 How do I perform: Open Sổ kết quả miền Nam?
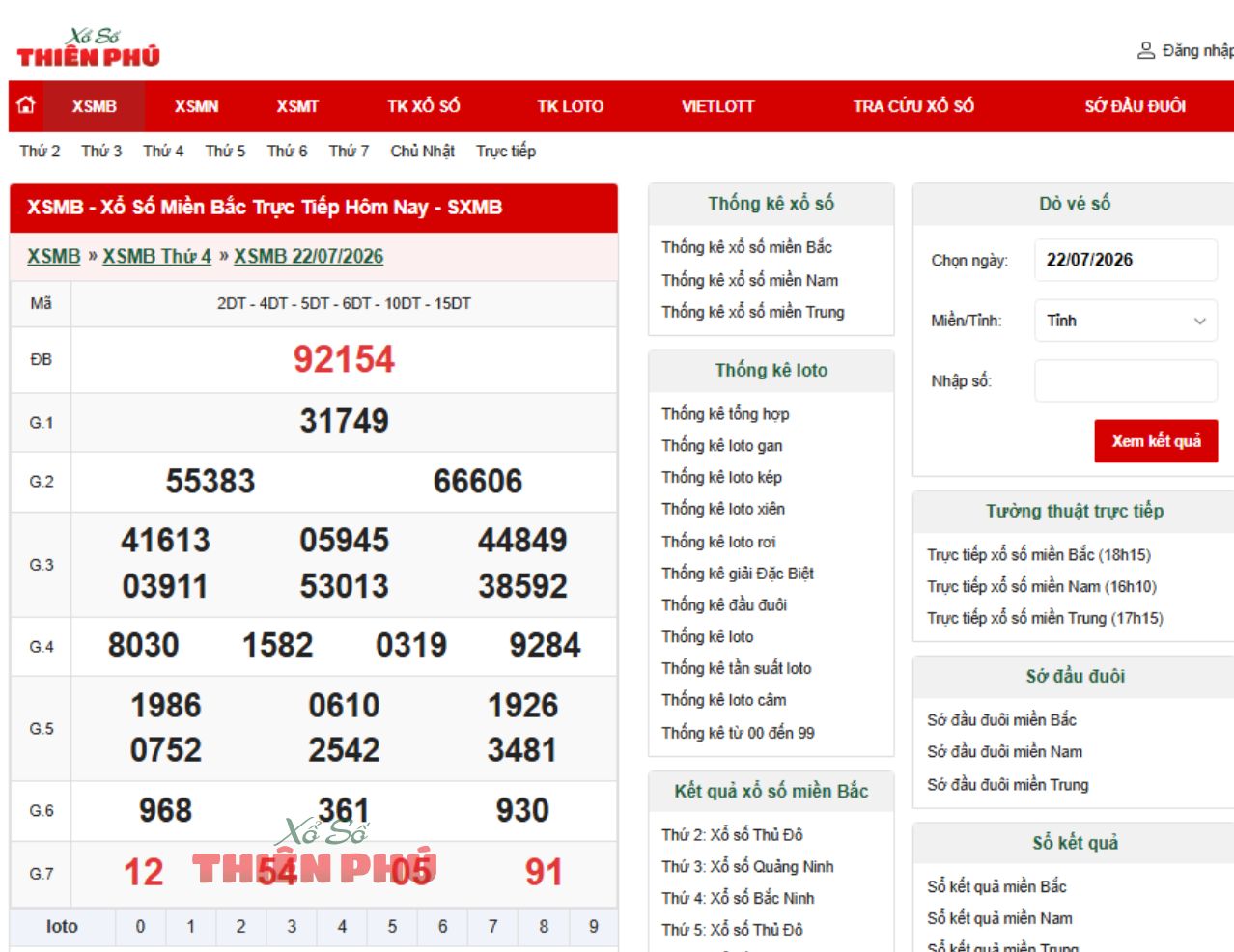click(999, 918)
